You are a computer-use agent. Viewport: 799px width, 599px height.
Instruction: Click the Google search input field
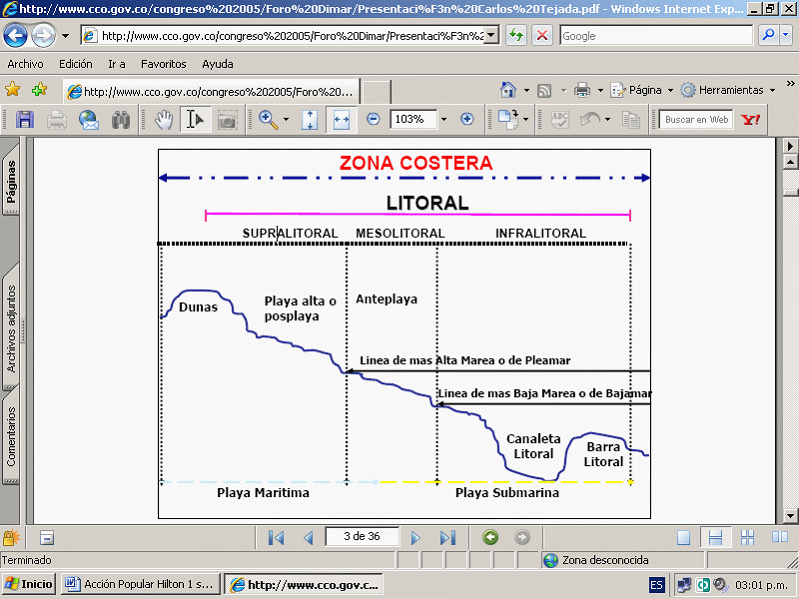coord(655,36)
